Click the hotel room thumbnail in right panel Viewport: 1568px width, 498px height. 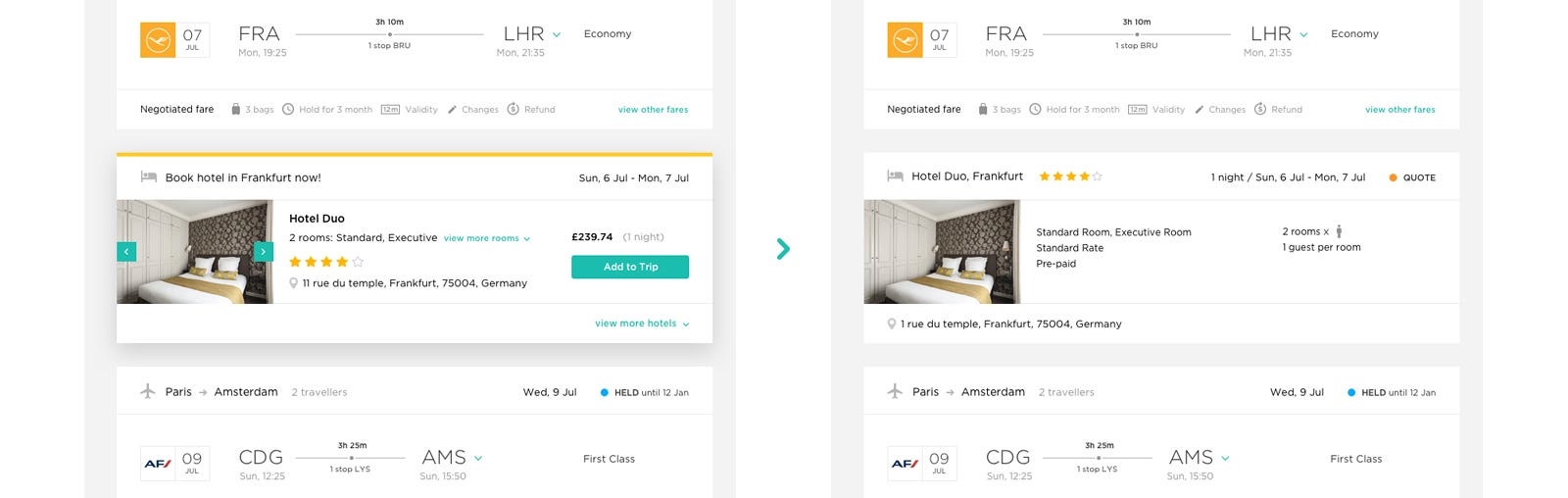(942, 252)
